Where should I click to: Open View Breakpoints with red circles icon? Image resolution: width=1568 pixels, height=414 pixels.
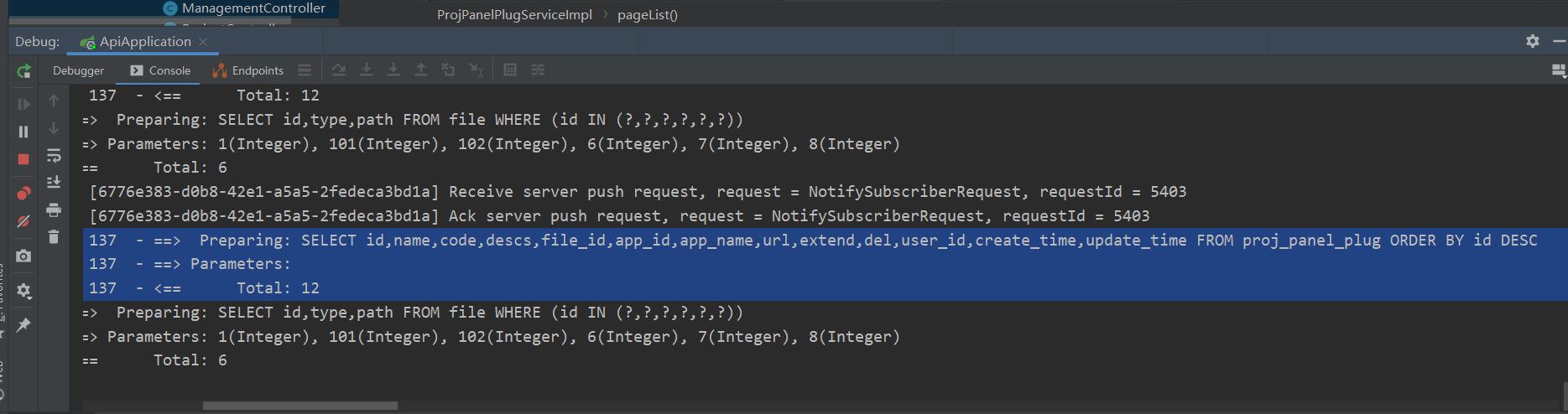[x=23, y=194]
